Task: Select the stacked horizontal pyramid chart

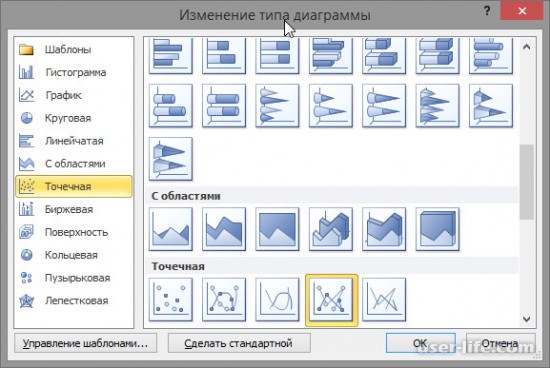Action: pos(491,106)
